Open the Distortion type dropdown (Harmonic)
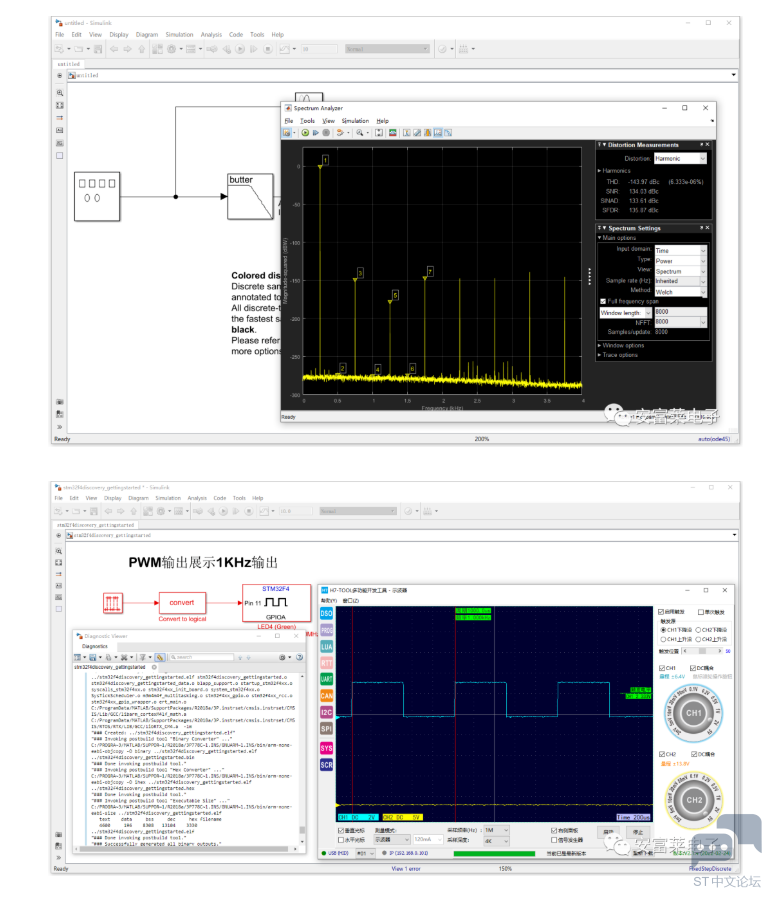 680,158
